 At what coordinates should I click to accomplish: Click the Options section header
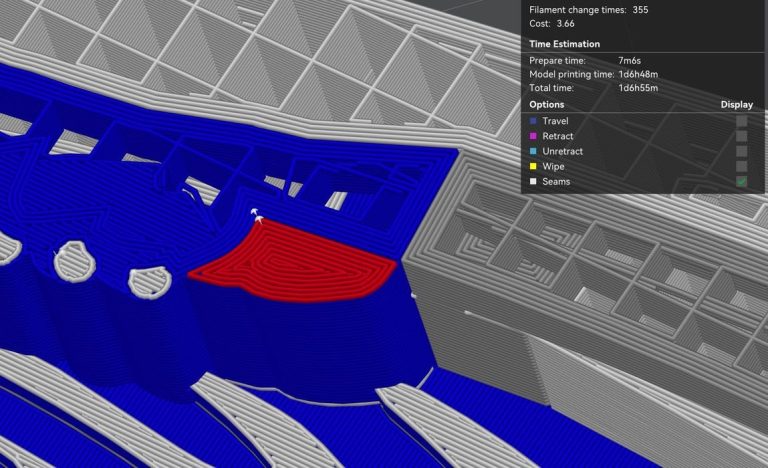pos(547,104)
